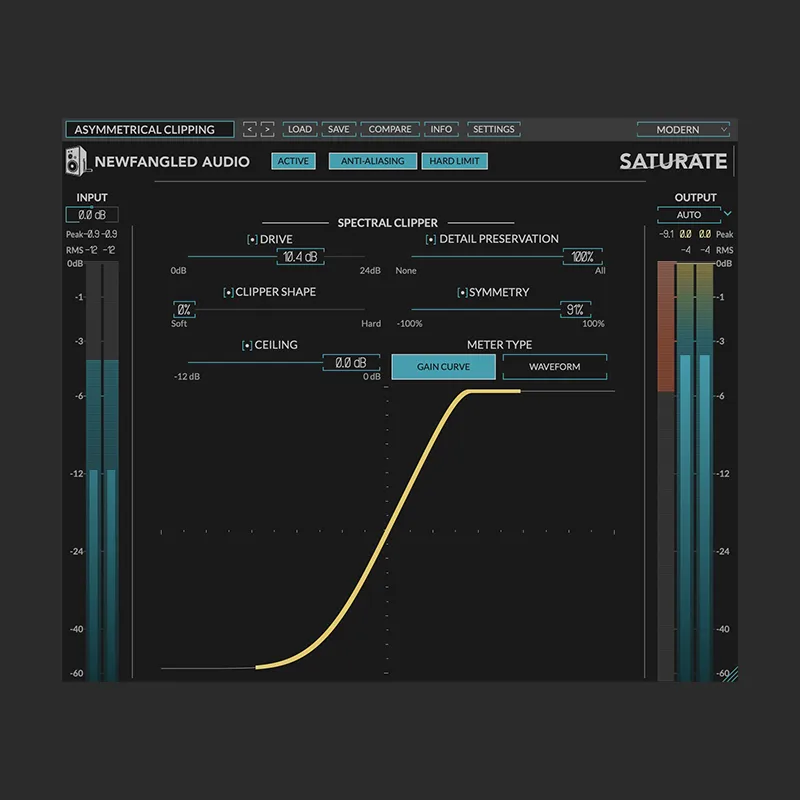Toggle the Active bypass button

[293, 161]
